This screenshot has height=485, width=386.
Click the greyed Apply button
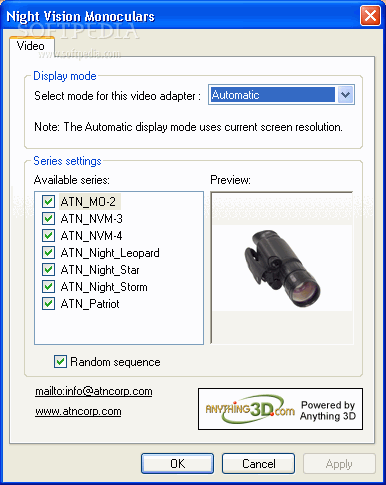point(339,464)
